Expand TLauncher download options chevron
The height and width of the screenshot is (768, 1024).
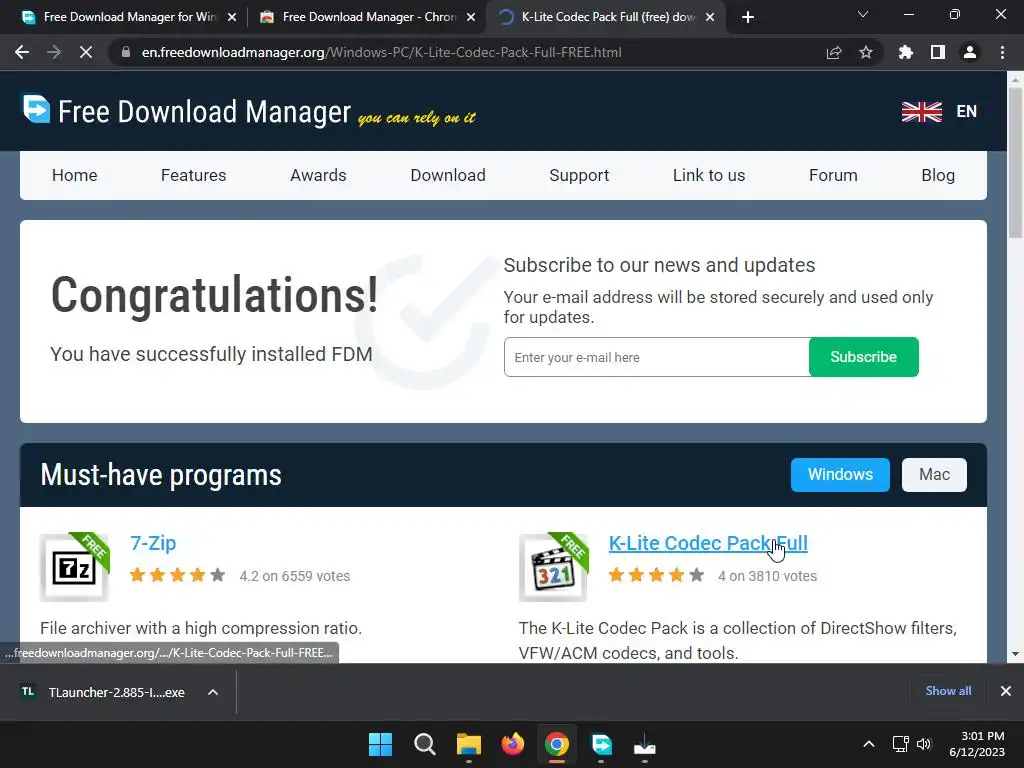(213, 692)
